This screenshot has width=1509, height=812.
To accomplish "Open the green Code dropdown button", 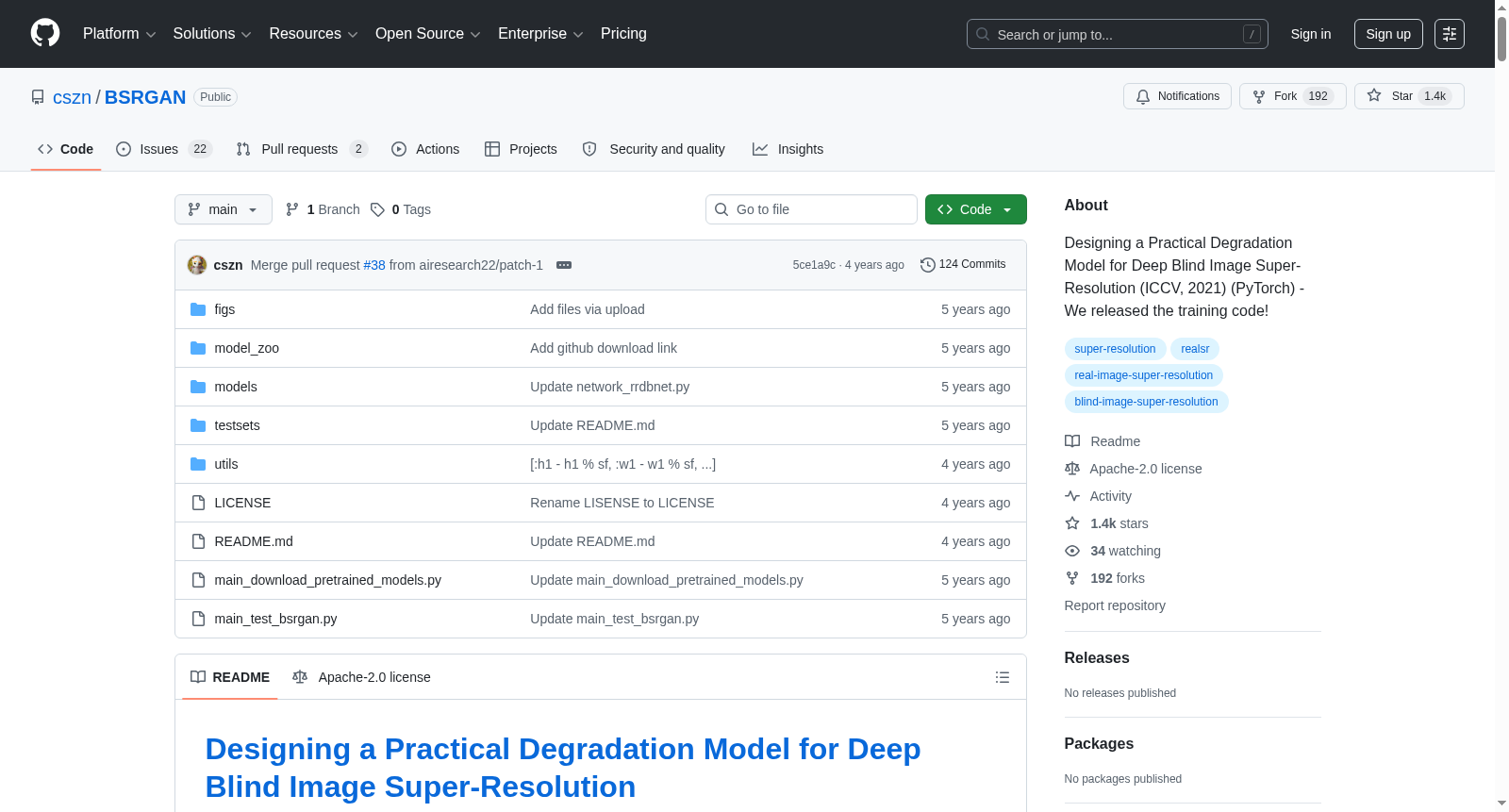I will click(975, 209).
